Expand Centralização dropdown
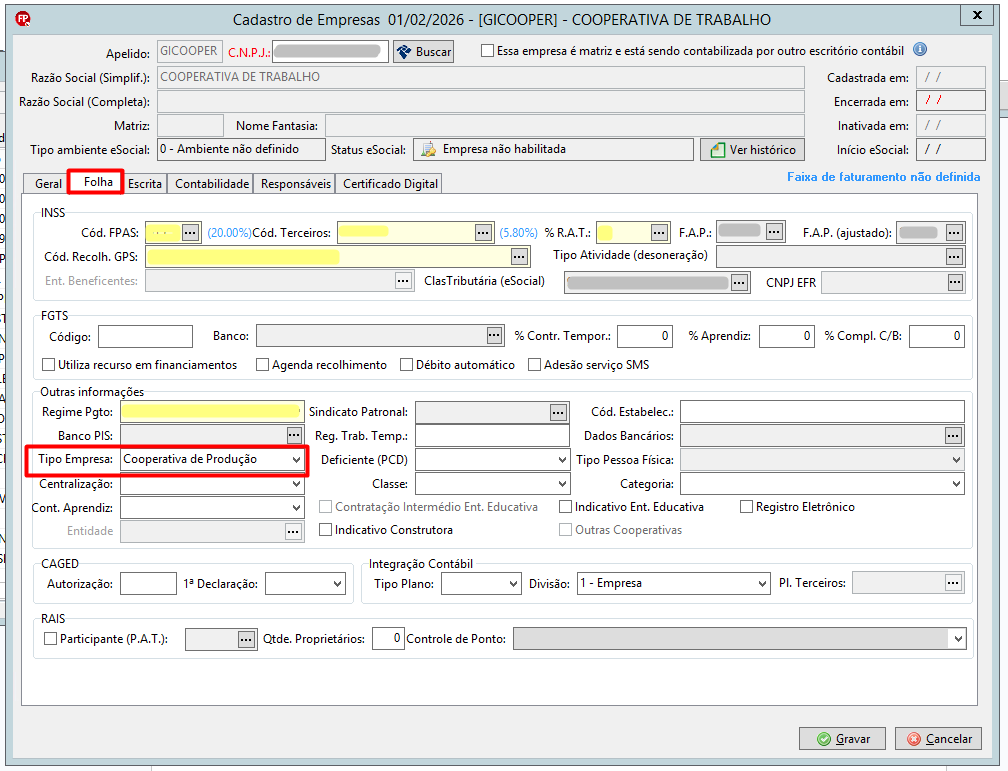 296,484
